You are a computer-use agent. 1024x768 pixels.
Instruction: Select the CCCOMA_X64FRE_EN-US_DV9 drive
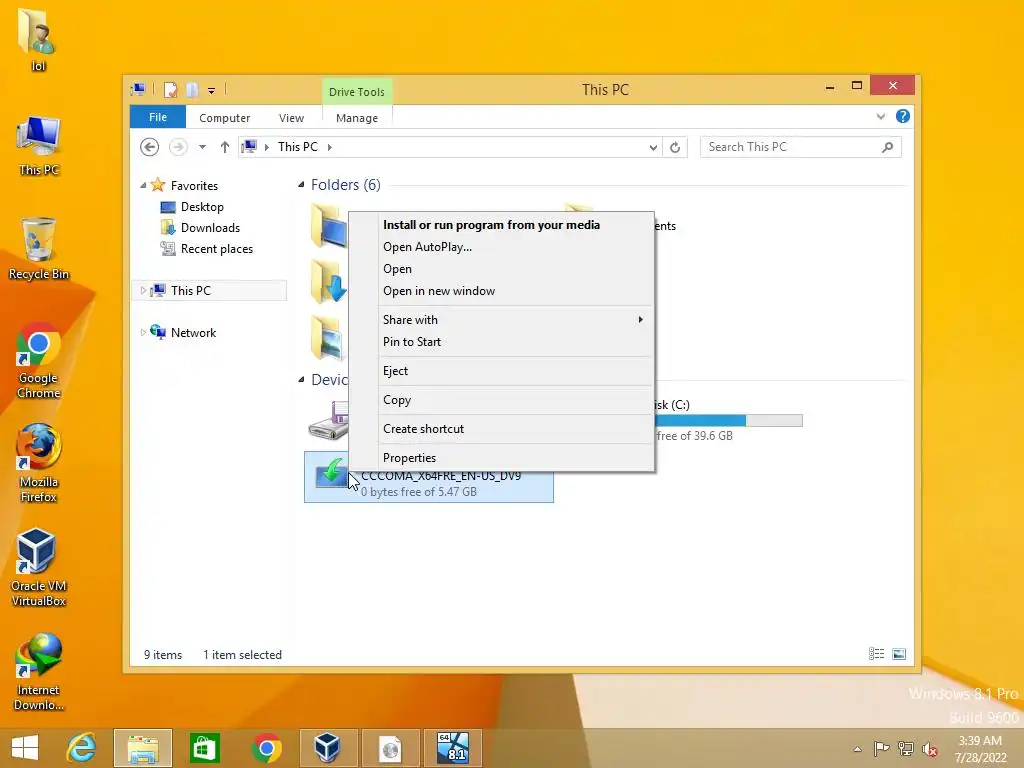pos(428,477)
